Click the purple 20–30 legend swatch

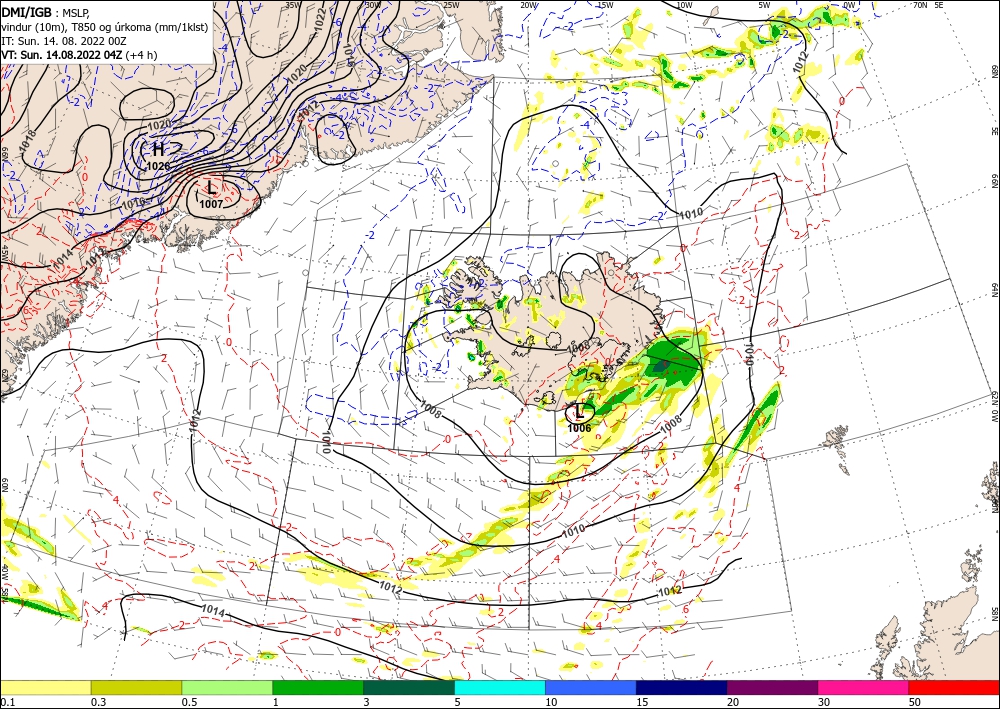772,687
